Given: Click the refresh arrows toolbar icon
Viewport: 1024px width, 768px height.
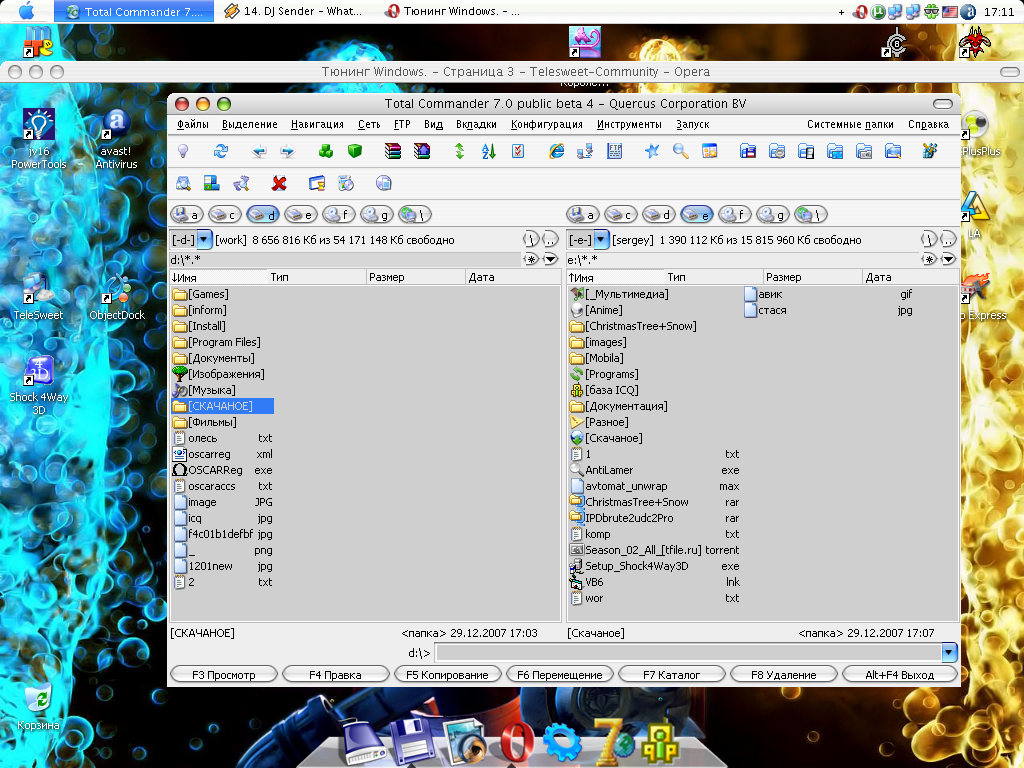Looking at the screenshot, I should click(221, 151).
